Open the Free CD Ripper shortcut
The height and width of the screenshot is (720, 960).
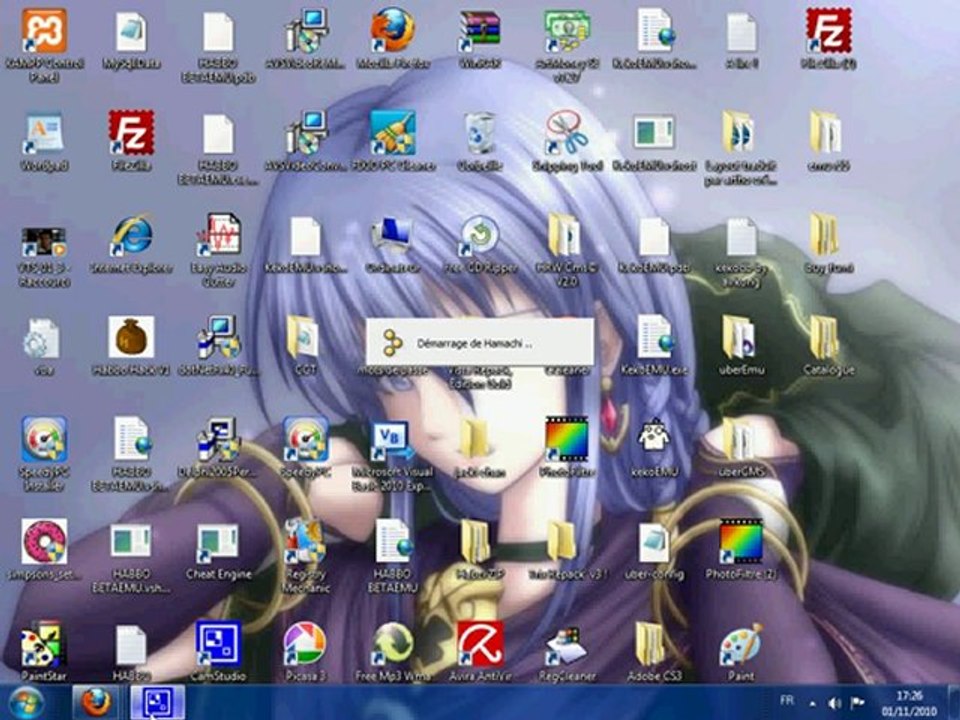[x=480, y=236]
